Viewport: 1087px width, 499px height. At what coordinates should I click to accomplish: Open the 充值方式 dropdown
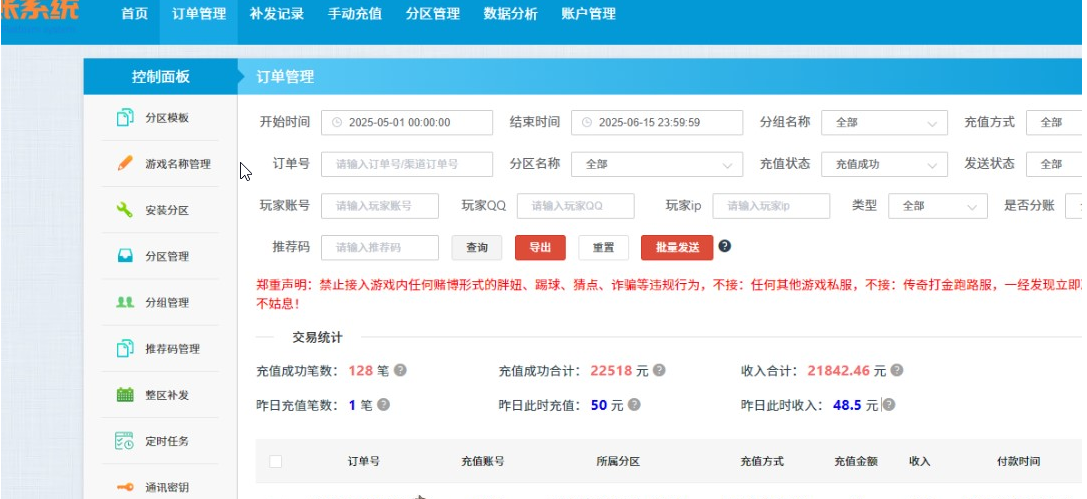[1054, 123]
